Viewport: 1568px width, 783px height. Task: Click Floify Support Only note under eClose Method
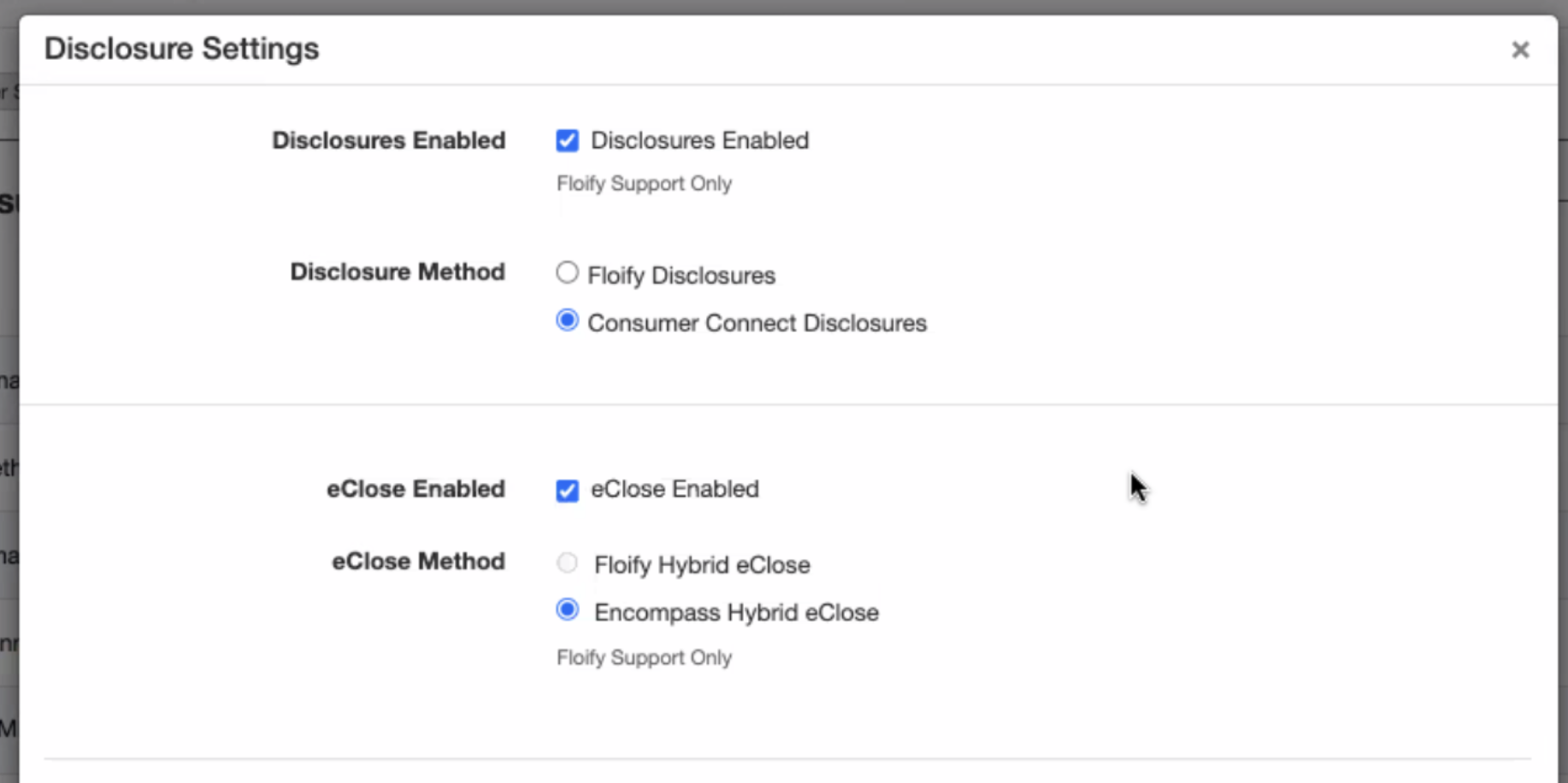pos(644,657)
